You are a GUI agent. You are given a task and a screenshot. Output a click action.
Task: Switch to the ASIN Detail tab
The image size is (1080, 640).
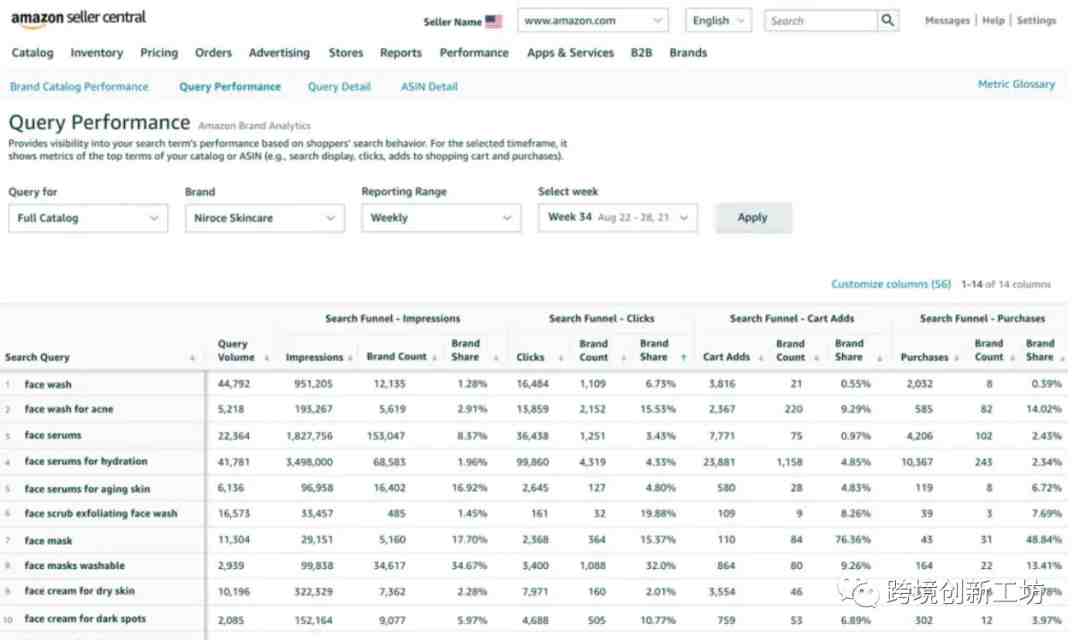point(429,87)
